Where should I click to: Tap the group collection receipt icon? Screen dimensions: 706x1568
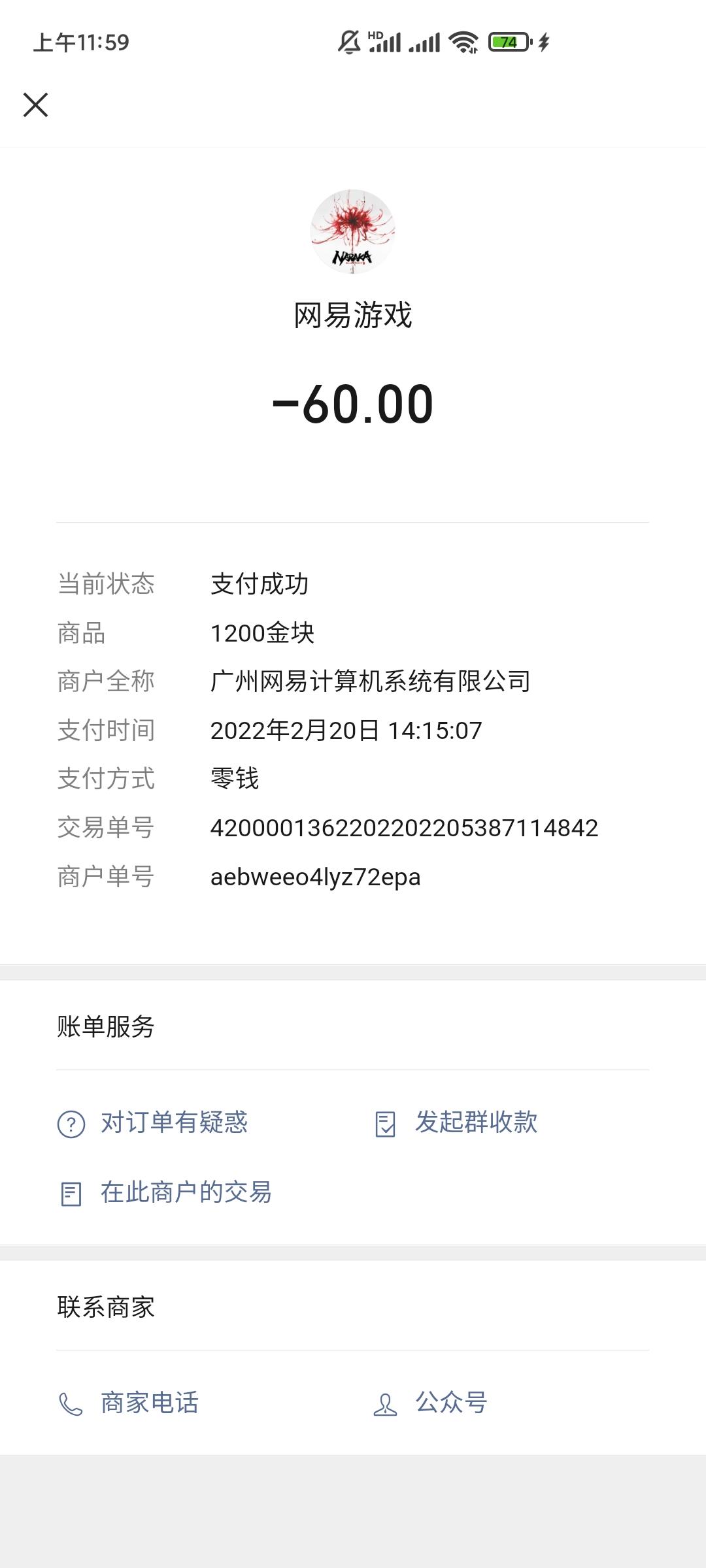pyautogui.click(x=385, y=1124)
